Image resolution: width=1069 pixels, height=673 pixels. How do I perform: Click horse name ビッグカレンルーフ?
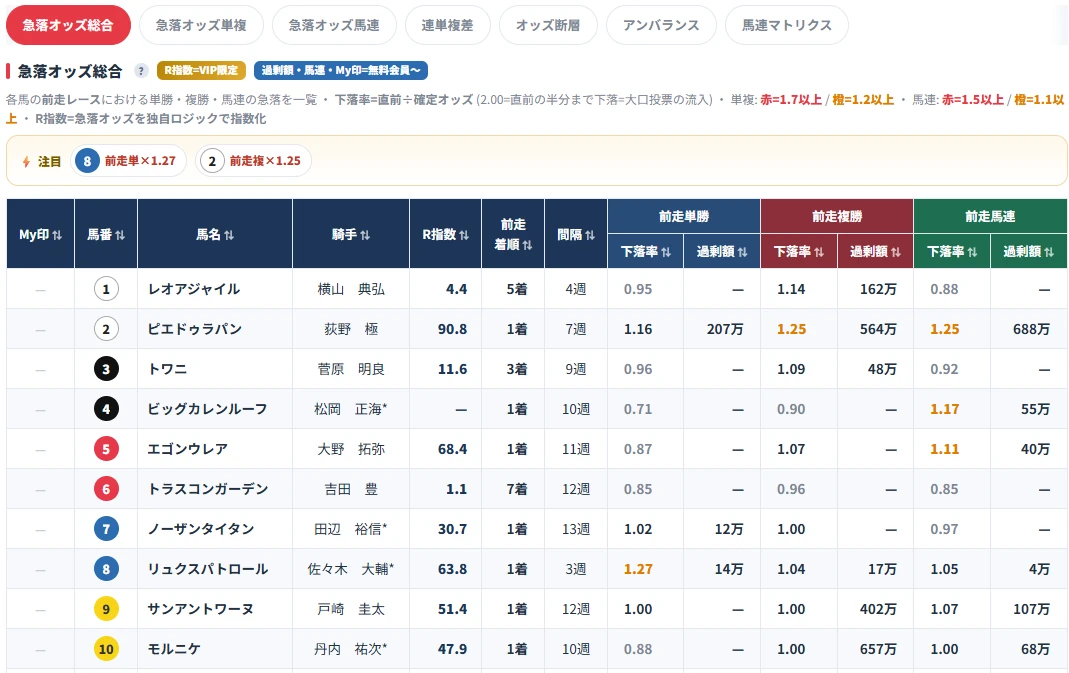click(x=207, y=409)
